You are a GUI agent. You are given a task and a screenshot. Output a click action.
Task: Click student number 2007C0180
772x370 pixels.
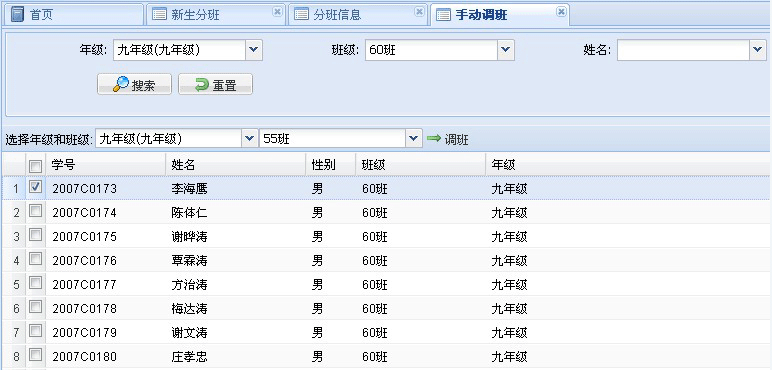(x=85, y=357)
